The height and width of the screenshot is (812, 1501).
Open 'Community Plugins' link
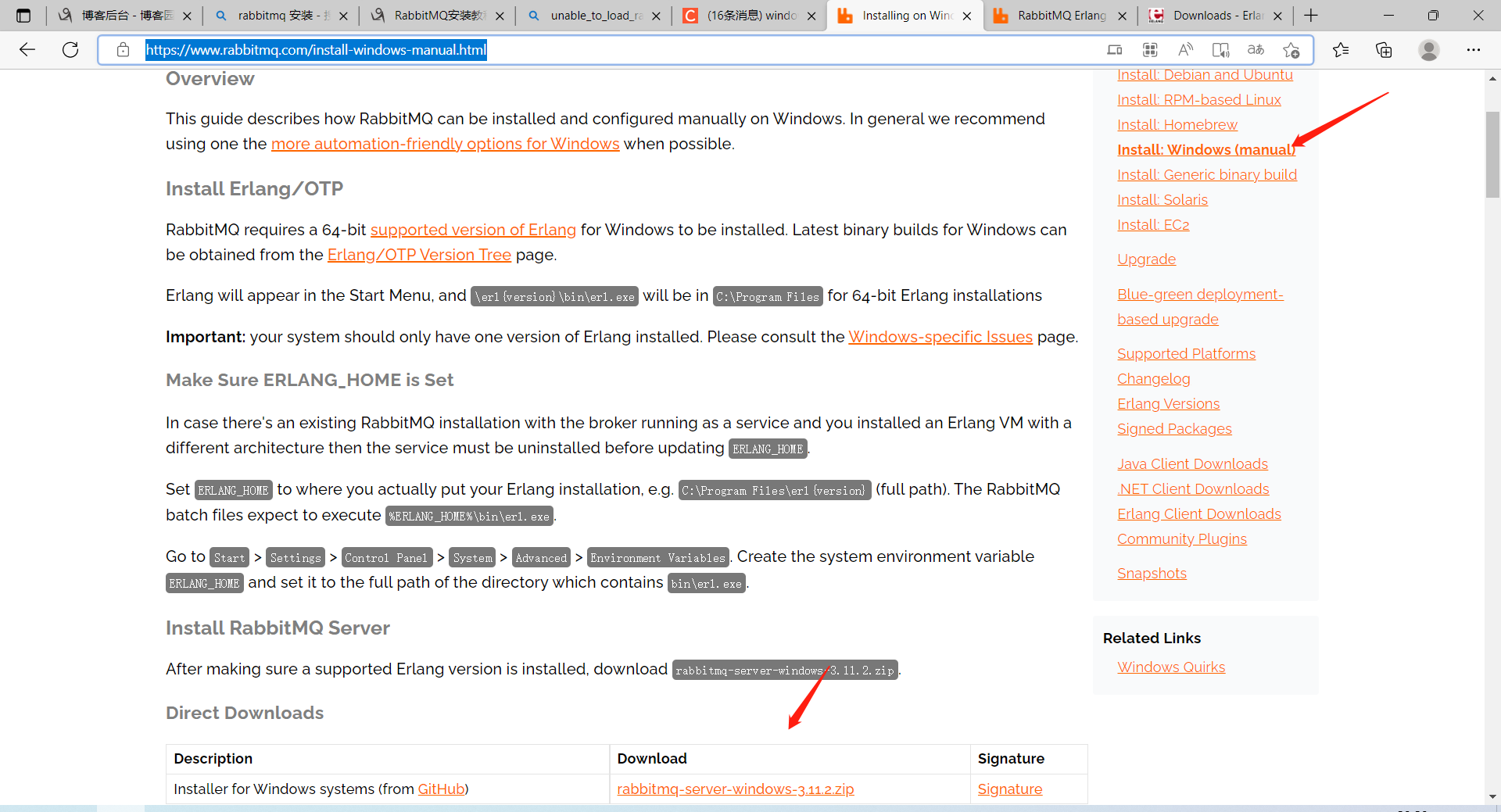click(x=1181, y=539)
